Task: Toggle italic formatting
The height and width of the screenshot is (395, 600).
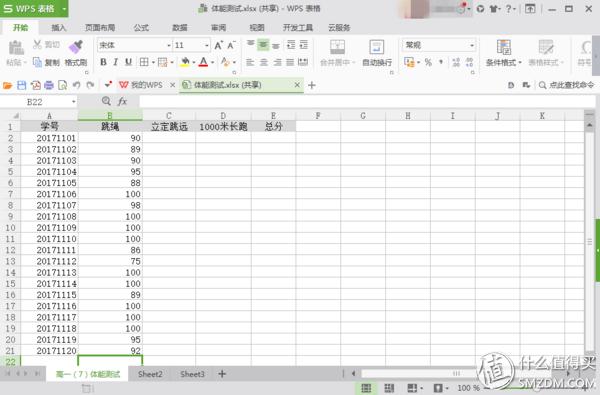Action: tap(116, 62)
